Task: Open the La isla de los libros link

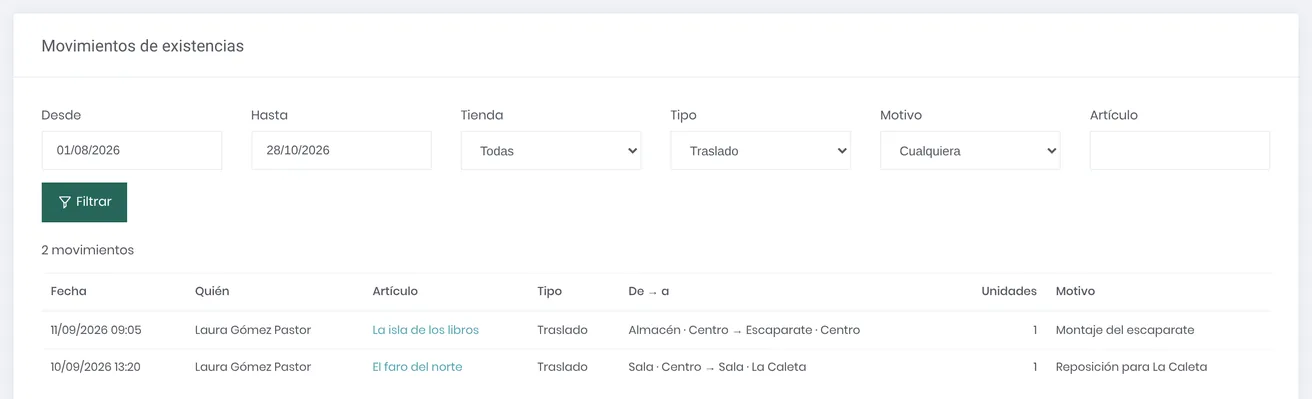Action: (x=426, y=330)
